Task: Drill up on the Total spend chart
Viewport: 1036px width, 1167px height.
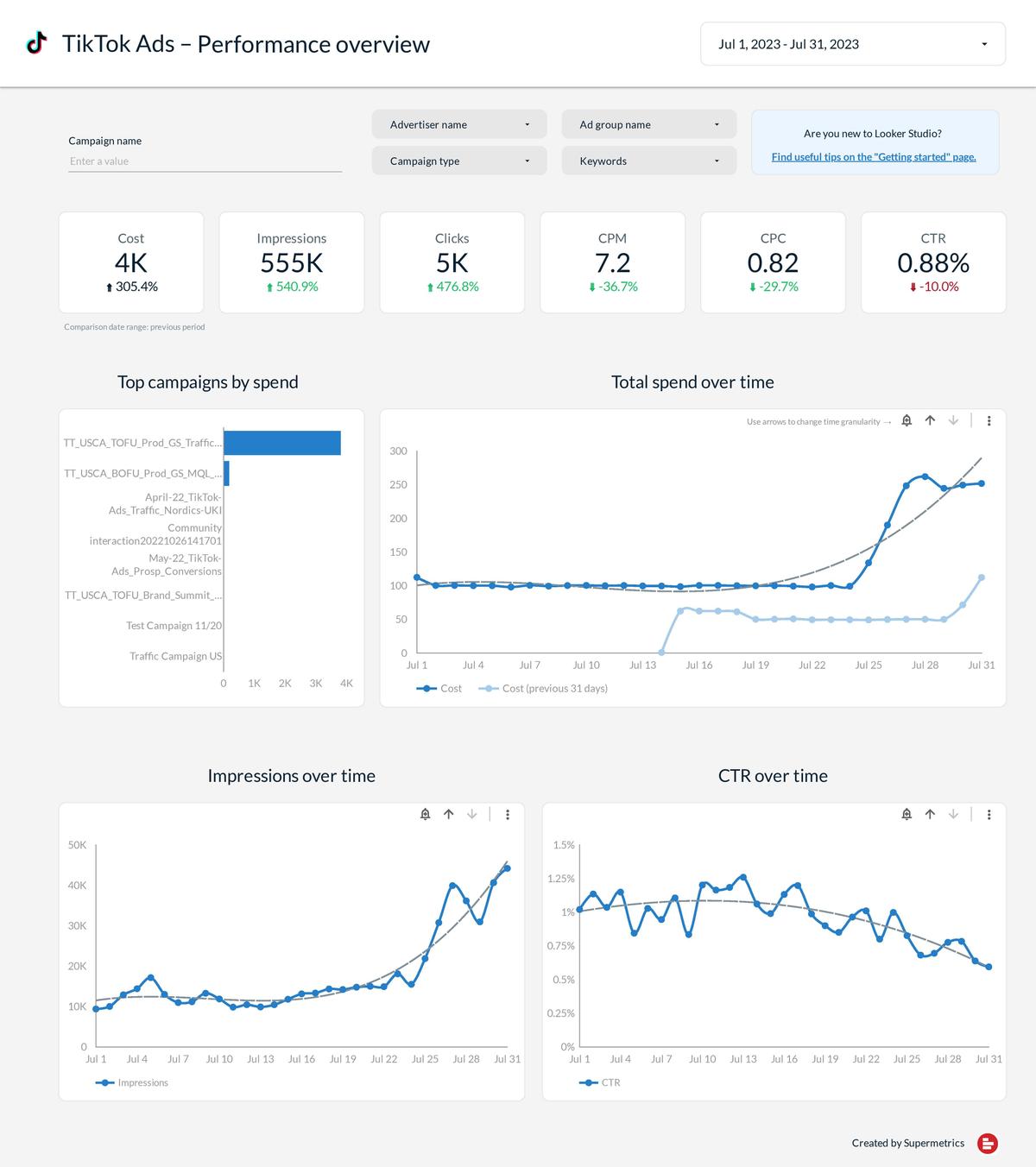Action: pyautogui.click(x=930, y=421)
